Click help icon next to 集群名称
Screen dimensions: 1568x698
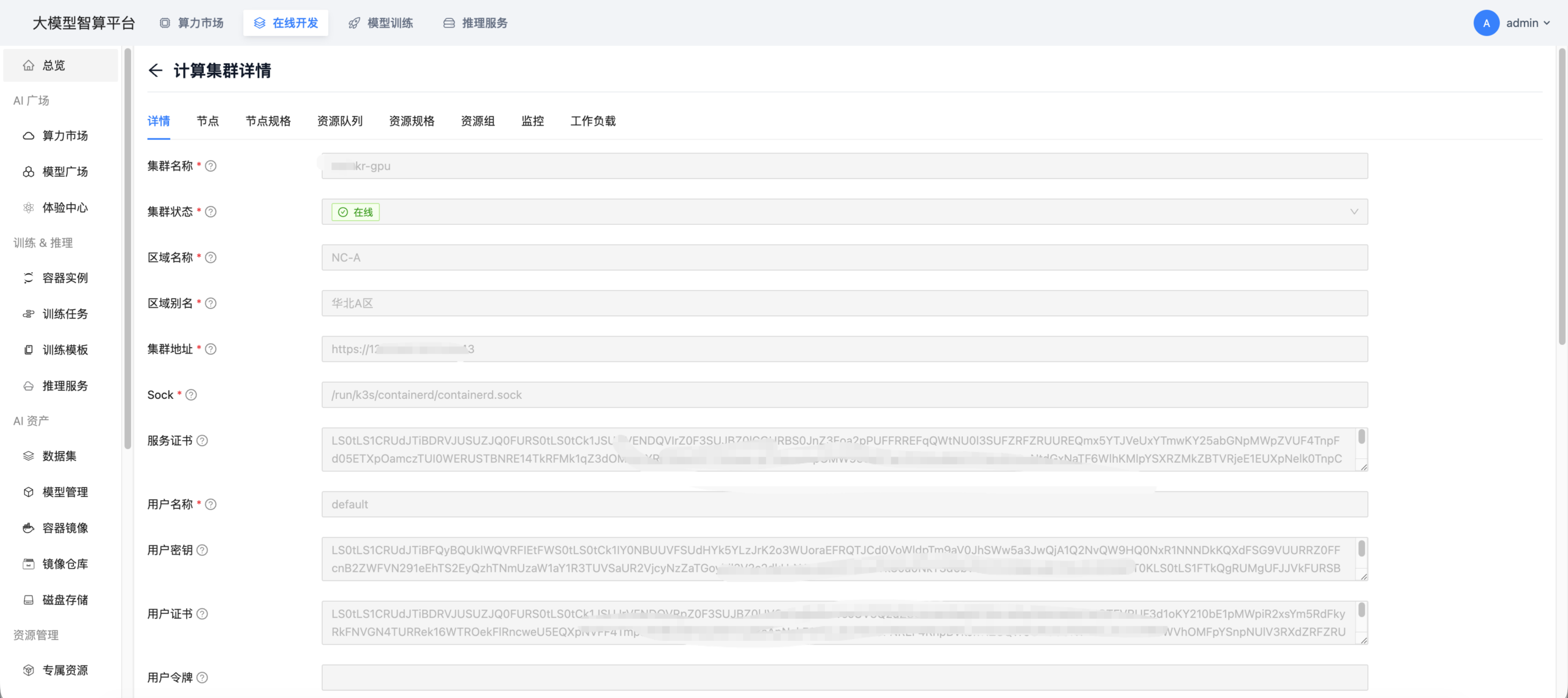pyautogui.click(x=211, y=166)
